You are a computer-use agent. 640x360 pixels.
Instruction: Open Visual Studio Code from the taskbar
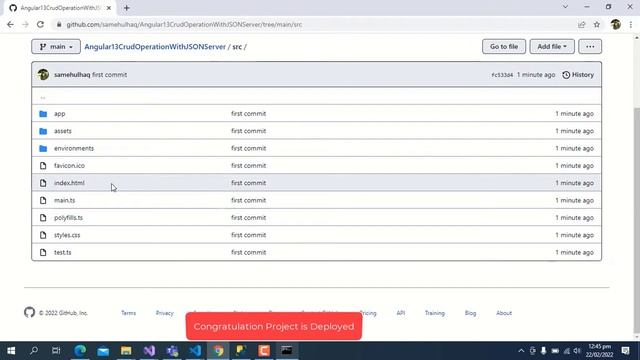[x=195, y=351]
